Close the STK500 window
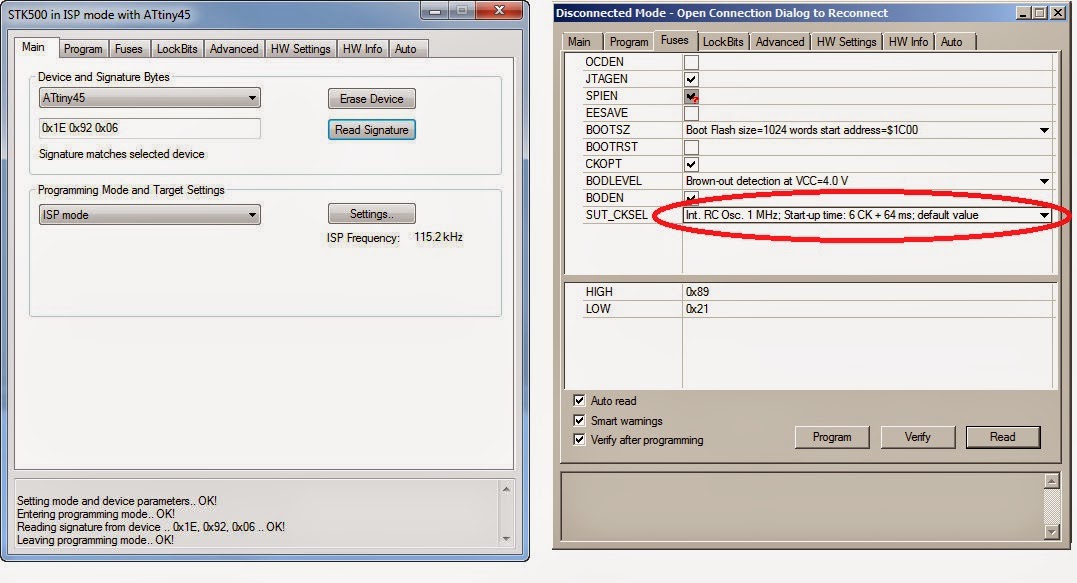The height and width of the screenshot is (583, 1077). click(x=499, y=10)
